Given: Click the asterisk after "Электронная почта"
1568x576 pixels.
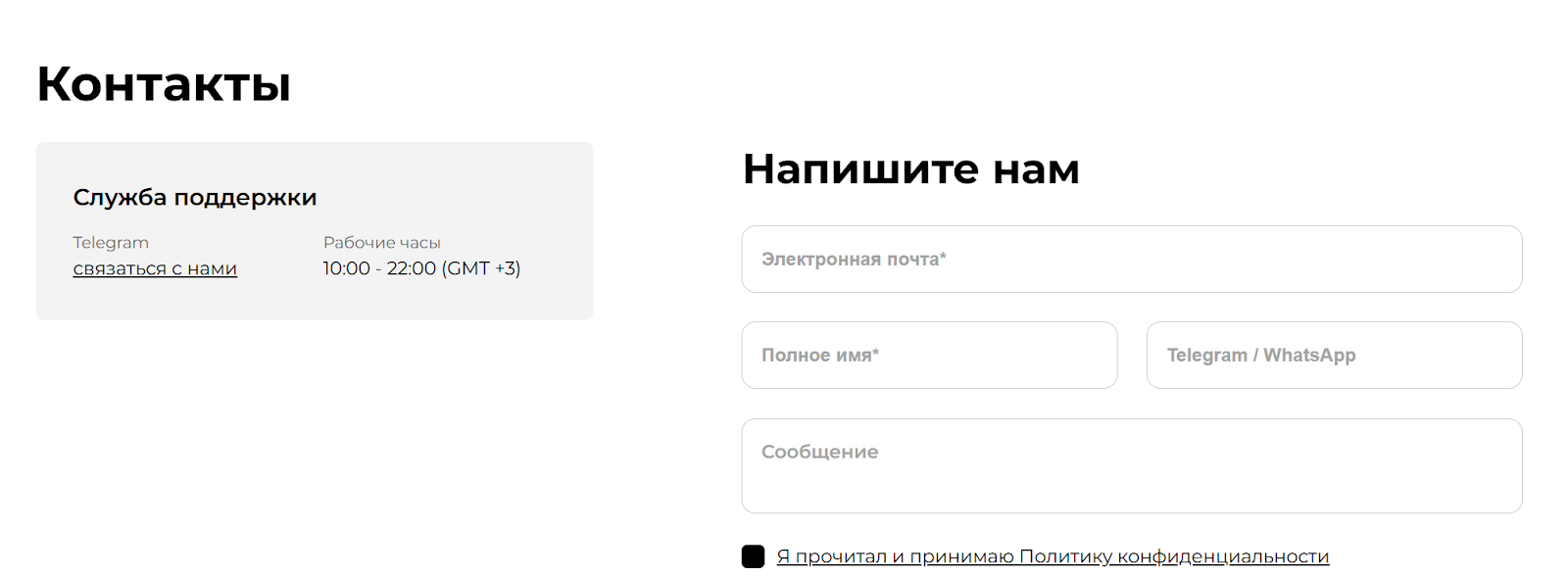Looking at the screenshot, I should (x=944, y=258).
